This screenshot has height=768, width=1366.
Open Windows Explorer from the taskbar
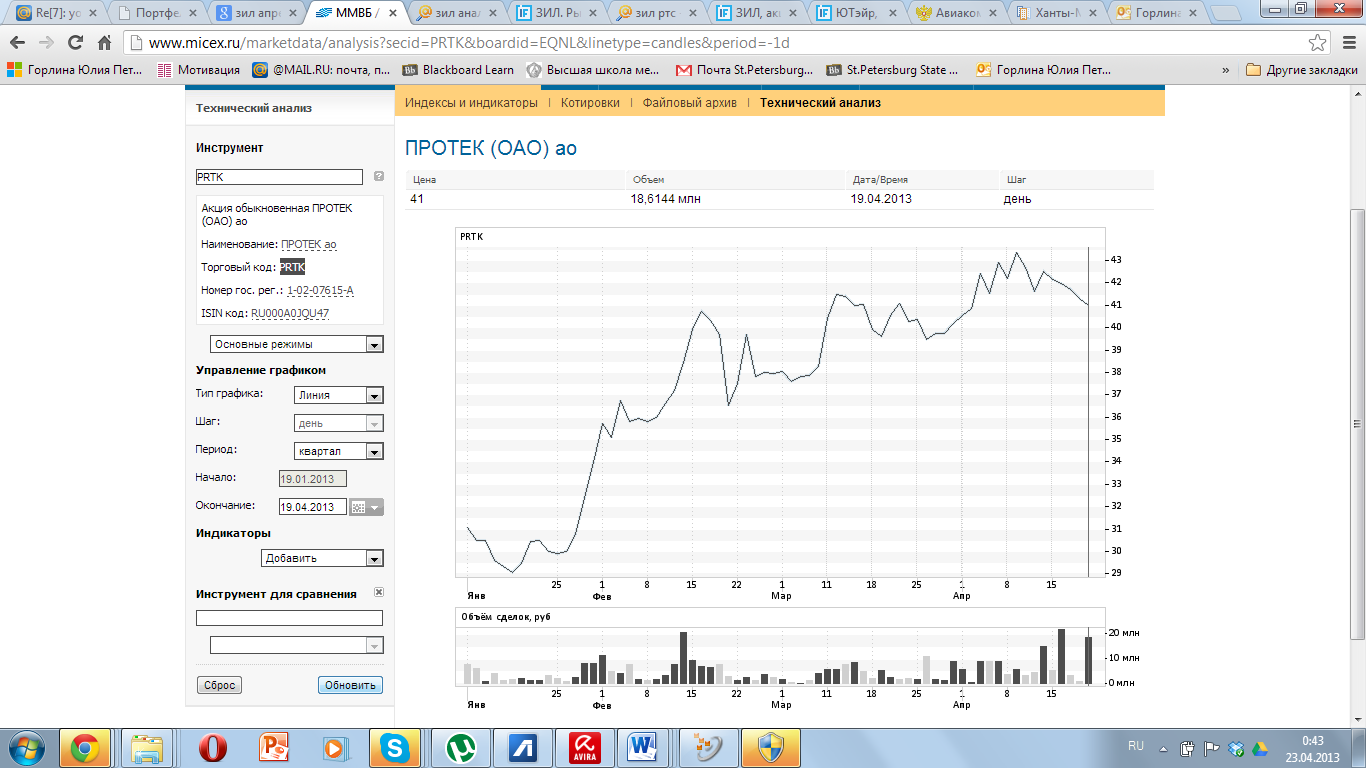pyautogui.click(x=148, y=747)
